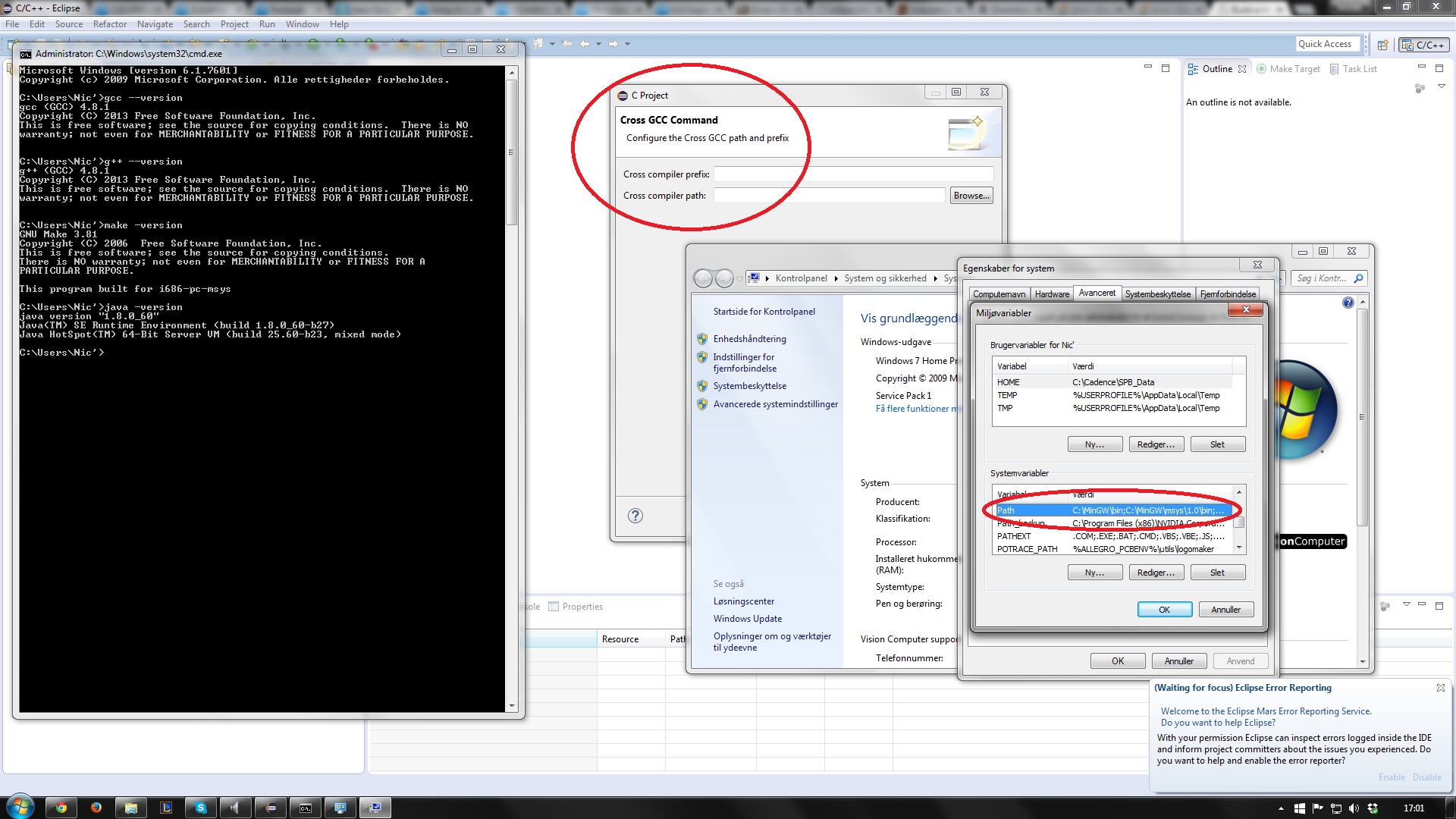Click the search icon in Søg i Kontrolpanel
This screenshot has width=1456, height=819.
1358,278
